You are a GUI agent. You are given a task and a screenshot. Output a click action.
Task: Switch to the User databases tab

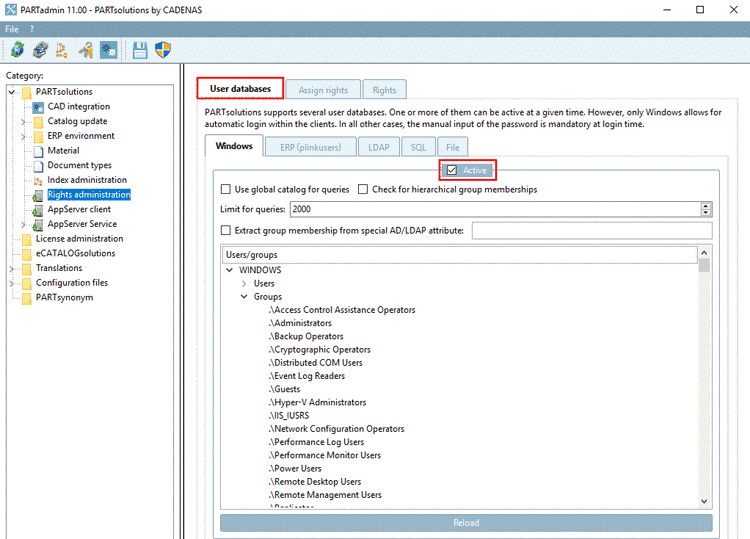click(240, 88)
